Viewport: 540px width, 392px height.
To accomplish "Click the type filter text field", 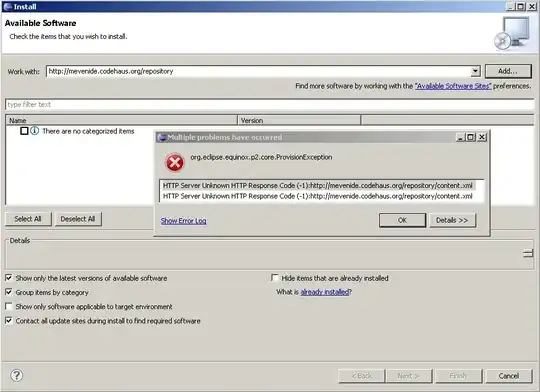I will coord(270,104).
